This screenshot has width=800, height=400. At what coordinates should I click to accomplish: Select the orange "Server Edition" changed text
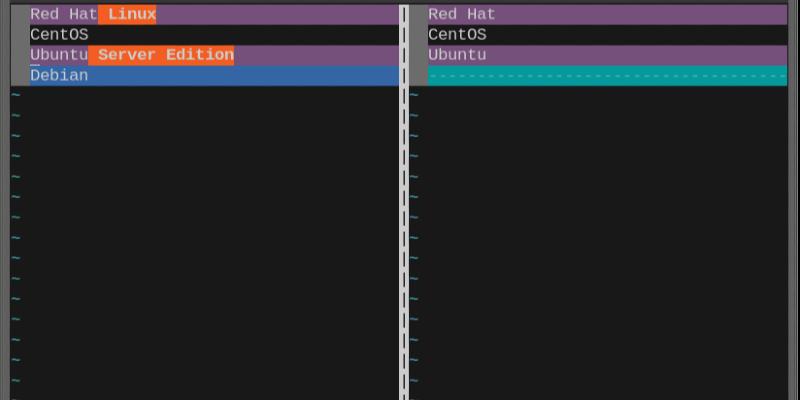(x=161, y=55)
